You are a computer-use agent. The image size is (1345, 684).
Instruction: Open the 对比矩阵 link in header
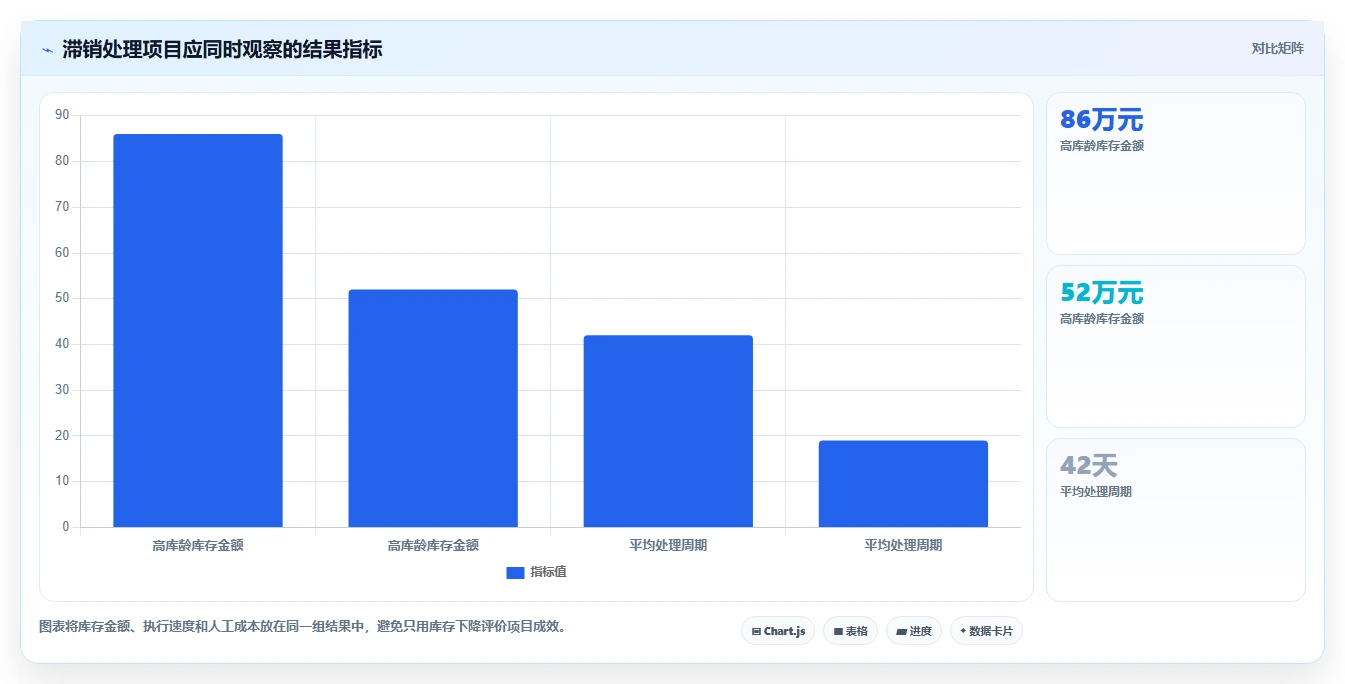(1277, 48)
